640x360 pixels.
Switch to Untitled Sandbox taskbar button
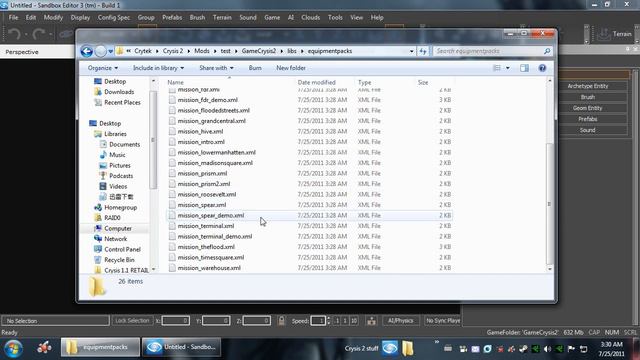182,347
